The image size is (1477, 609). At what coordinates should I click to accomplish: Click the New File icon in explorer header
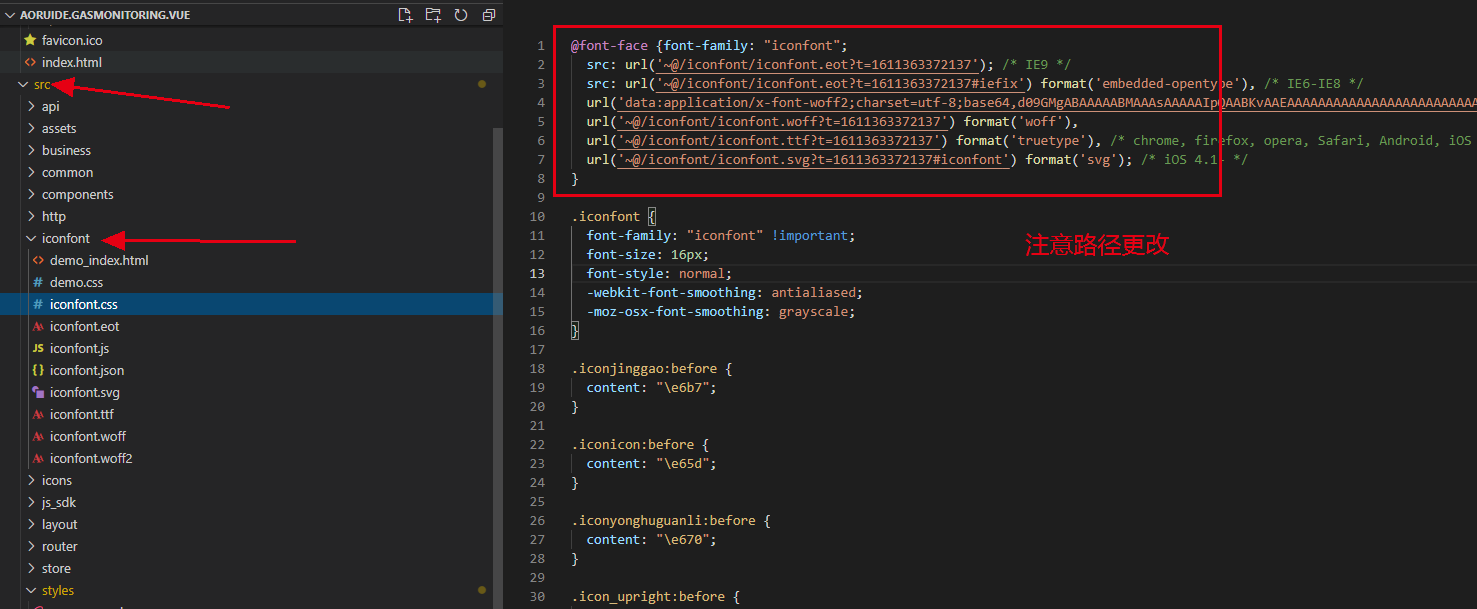click(x=405, y=15)
